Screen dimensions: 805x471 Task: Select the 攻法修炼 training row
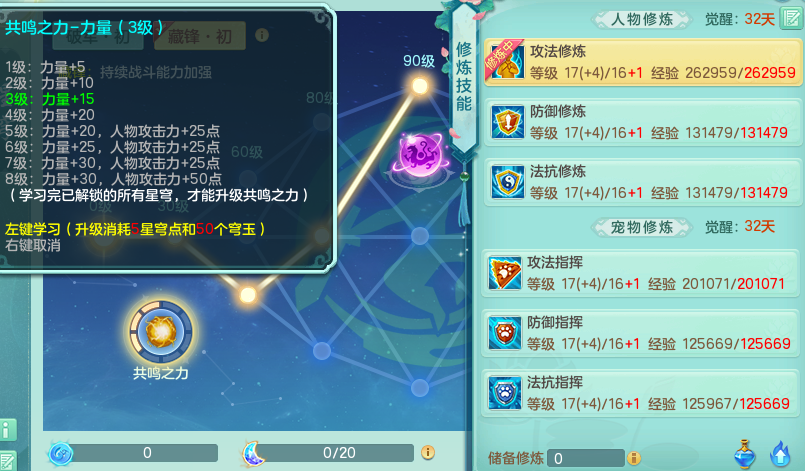pos(642,63)
